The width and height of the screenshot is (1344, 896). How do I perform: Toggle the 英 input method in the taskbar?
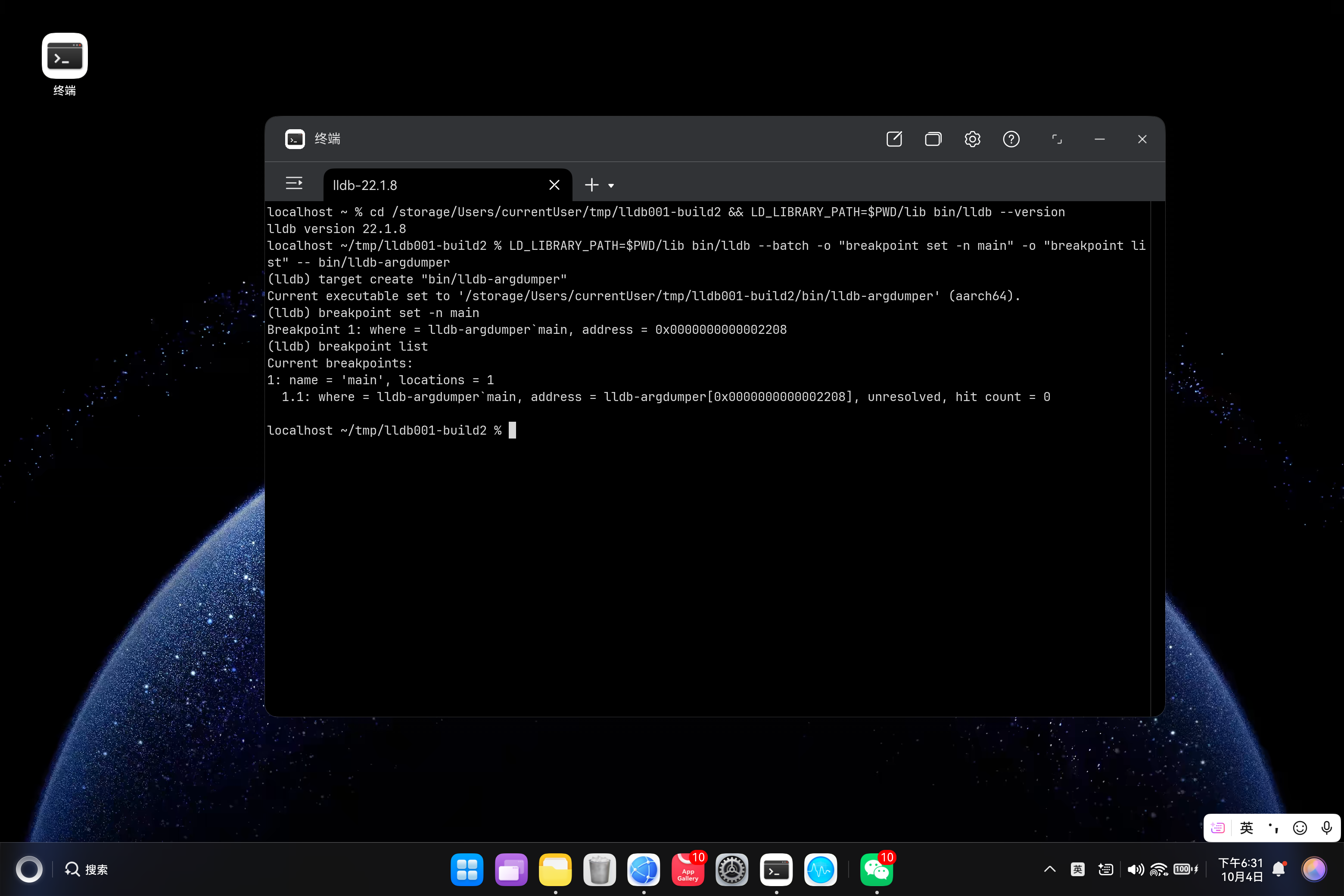click(1078, 869)
